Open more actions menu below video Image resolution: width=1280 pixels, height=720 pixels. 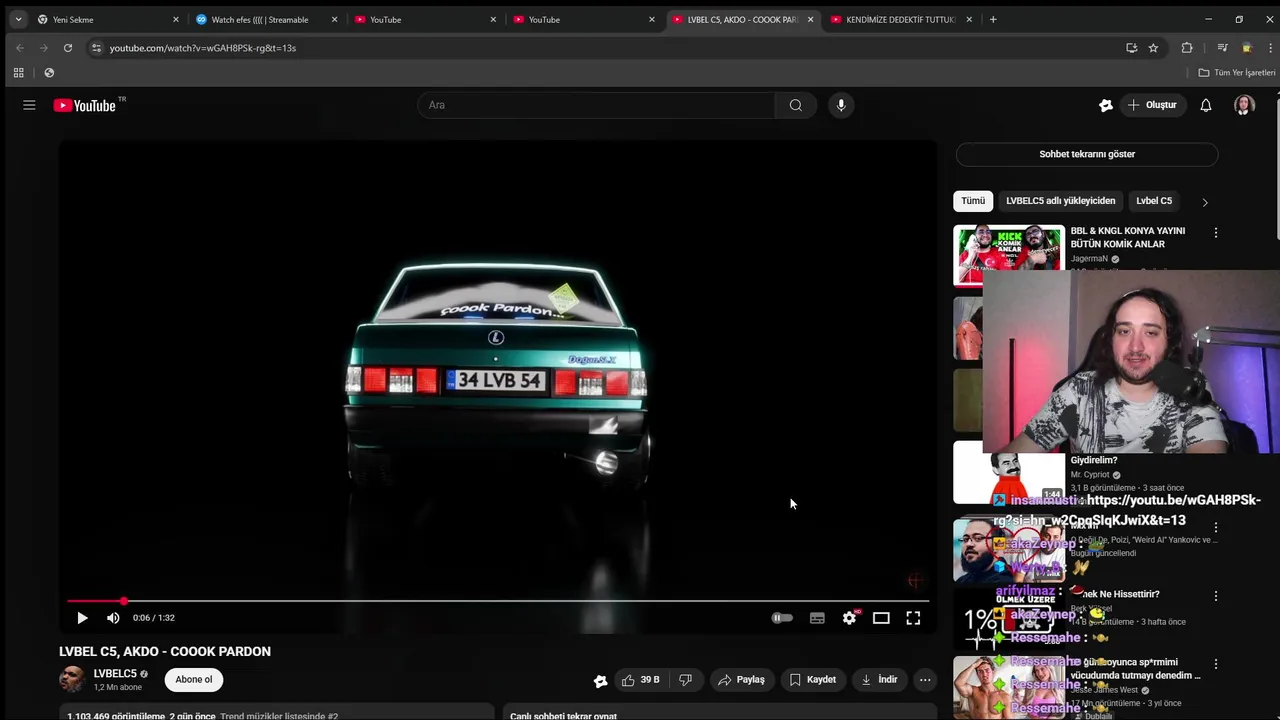[x=925, y=680]
